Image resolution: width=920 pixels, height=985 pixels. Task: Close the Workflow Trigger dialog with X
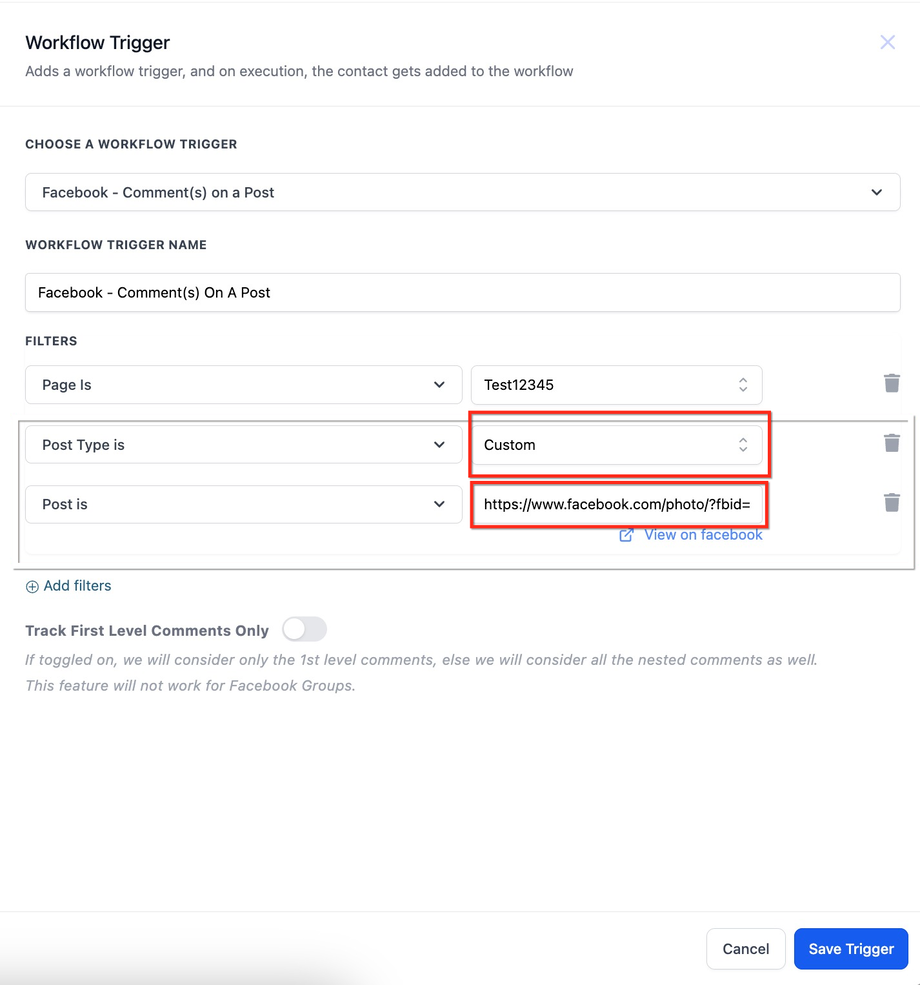[x=887, y=42]
